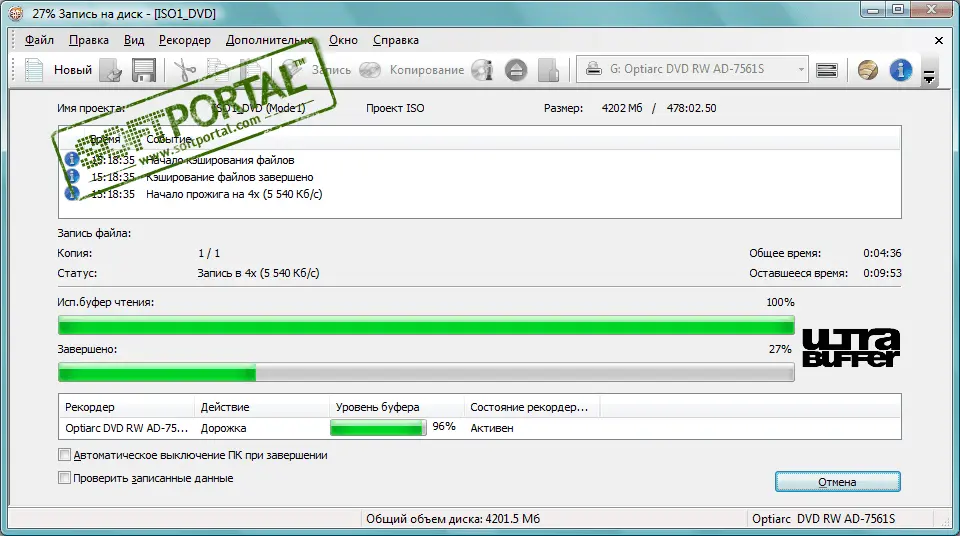960x536 pixels.
Task: Expand the toolbar overflow options arrow
Action: (929, 75)
